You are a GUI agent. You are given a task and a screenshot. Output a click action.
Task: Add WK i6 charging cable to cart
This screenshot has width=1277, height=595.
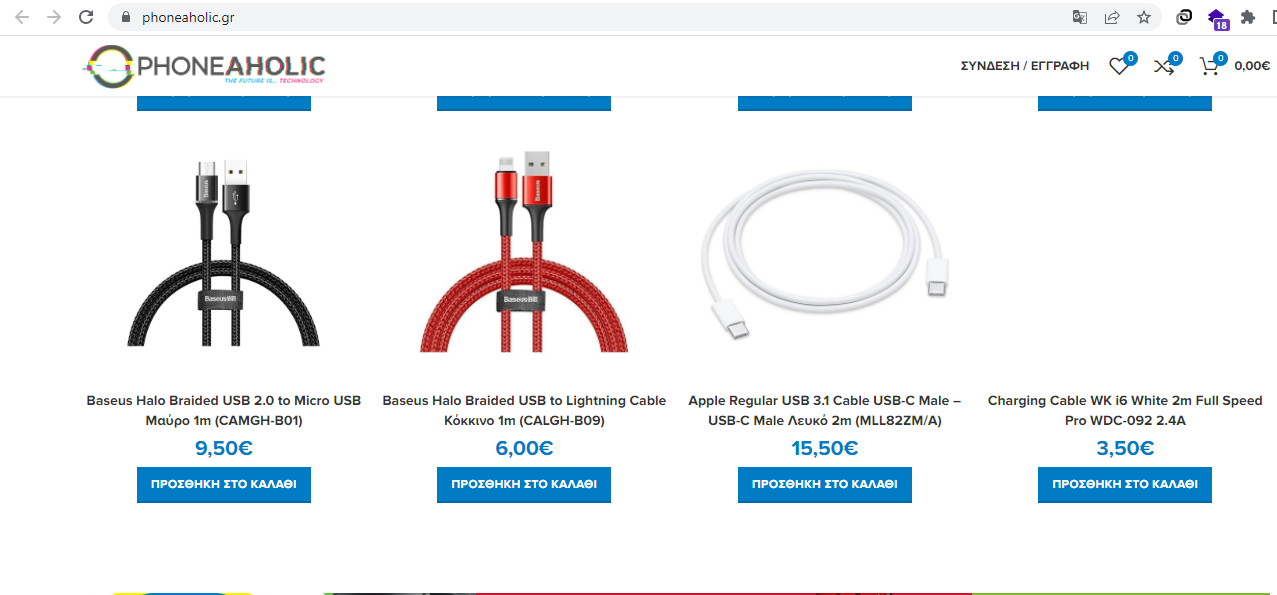(1125, 484)
